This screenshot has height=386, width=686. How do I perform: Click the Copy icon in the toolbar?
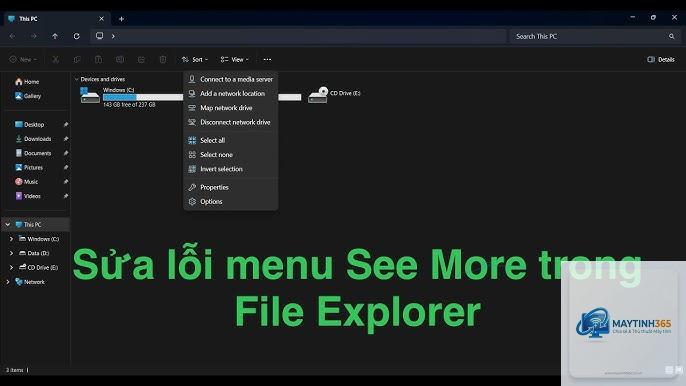tap(77, 60)
